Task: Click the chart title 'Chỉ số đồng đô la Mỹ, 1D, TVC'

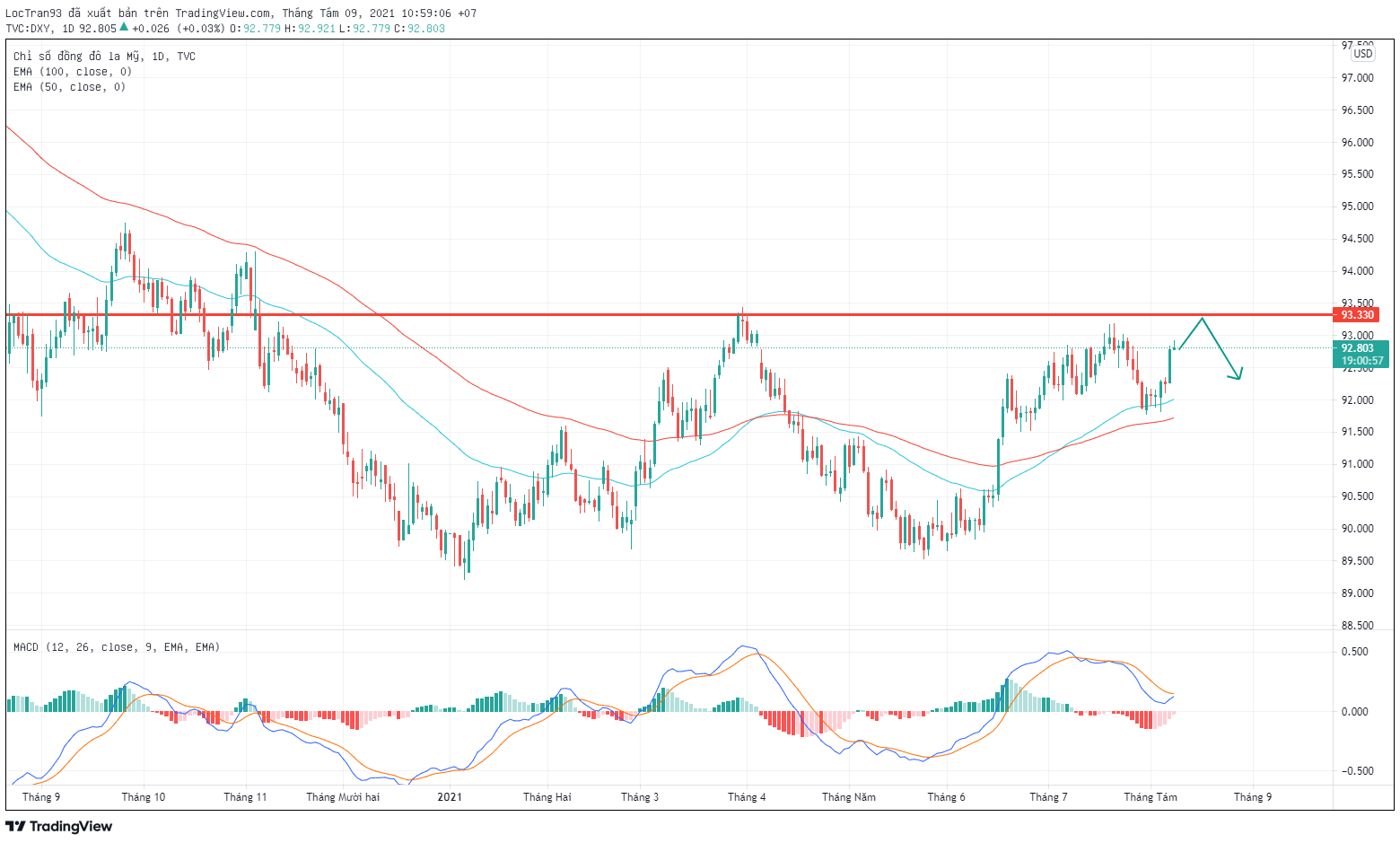Action: pyautogui.click(x=104, y=57)
